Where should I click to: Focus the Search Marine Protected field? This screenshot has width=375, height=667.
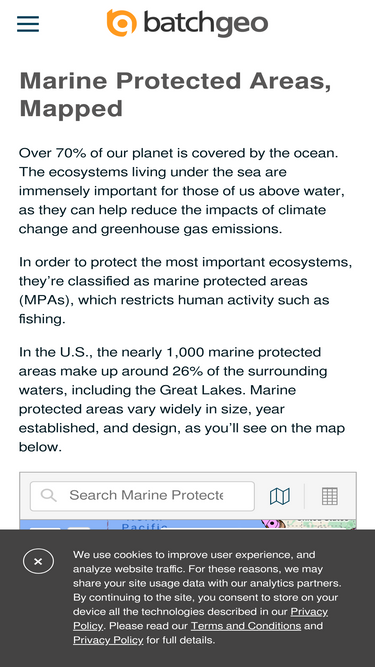point(142,496)
